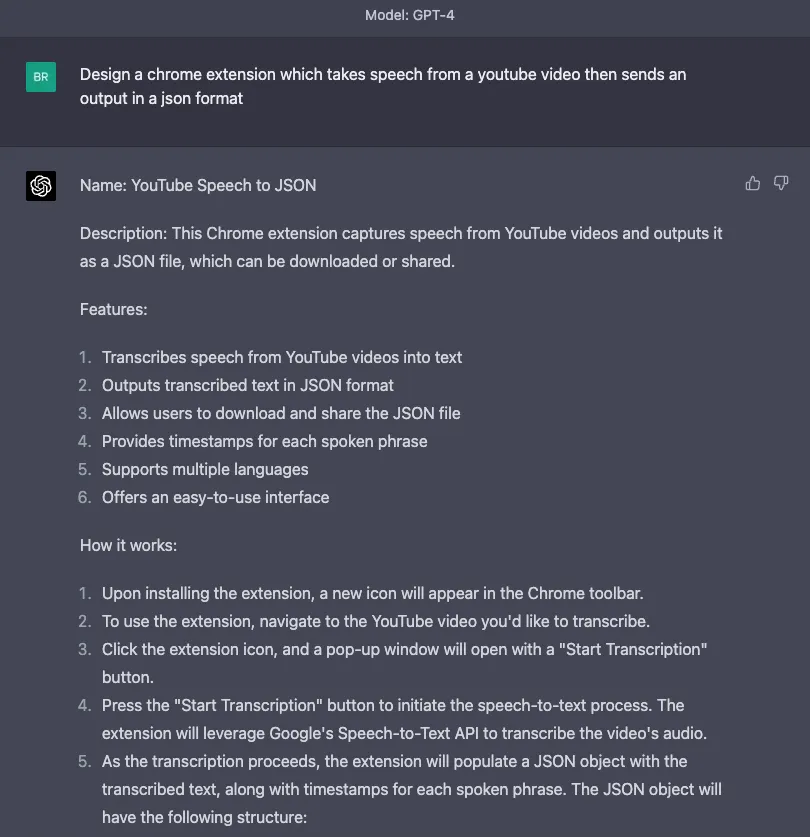Click feature 'Provides timestamps for each spoken phrase'
The width and height of the screenshot is (810, 837).
point(265,441)
